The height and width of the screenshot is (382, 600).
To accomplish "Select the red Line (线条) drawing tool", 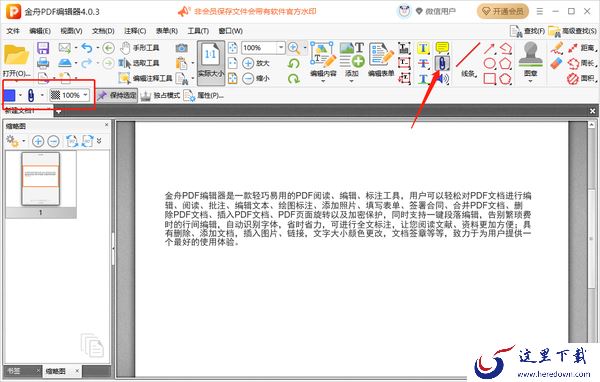I will pyautogui.click(x=468, y=60).
